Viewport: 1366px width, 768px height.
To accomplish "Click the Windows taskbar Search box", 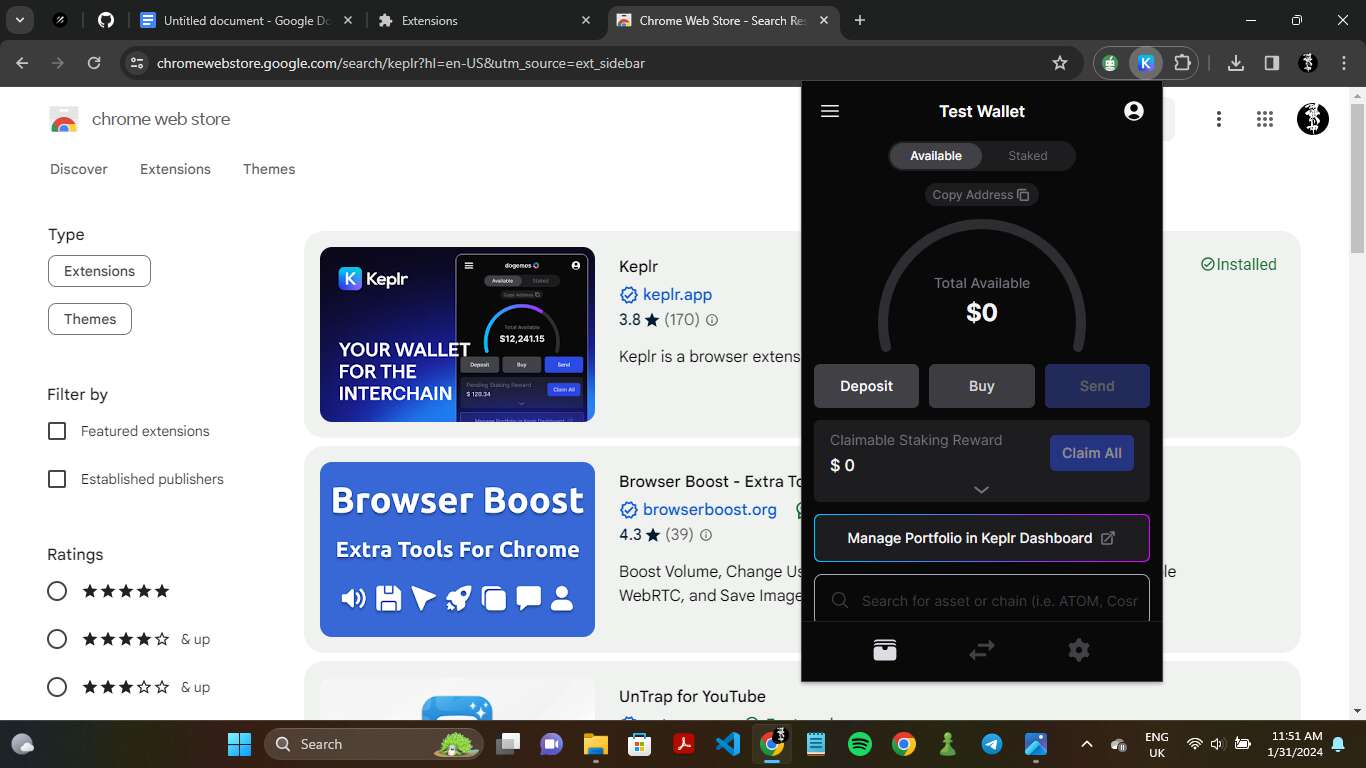I will pos(374,744).
